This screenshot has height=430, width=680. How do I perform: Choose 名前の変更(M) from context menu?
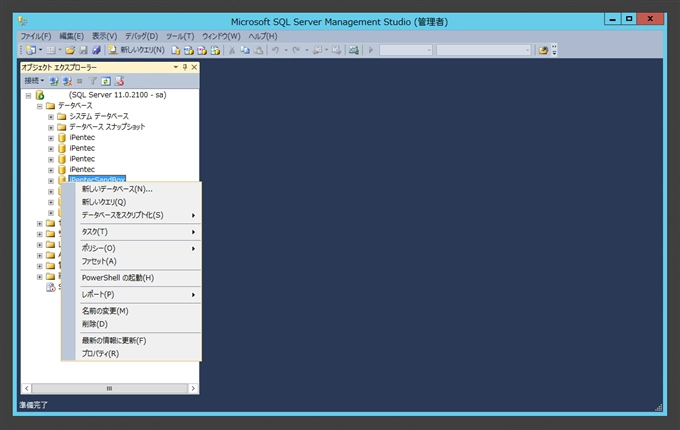pyautogui.click(x=131, y=311)
